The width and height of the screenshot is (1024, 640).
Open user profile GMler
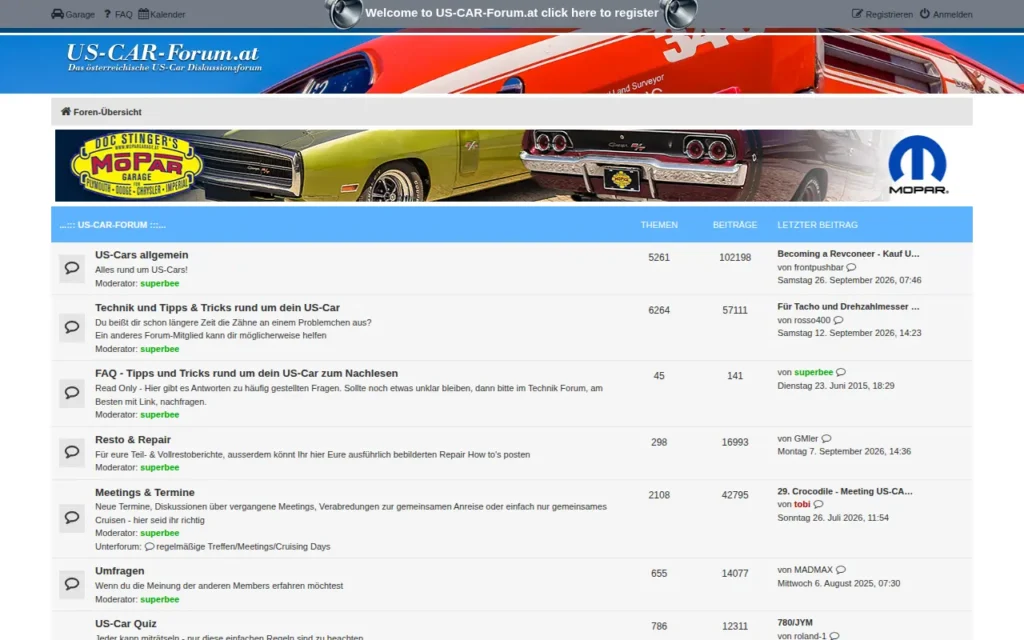806,438
